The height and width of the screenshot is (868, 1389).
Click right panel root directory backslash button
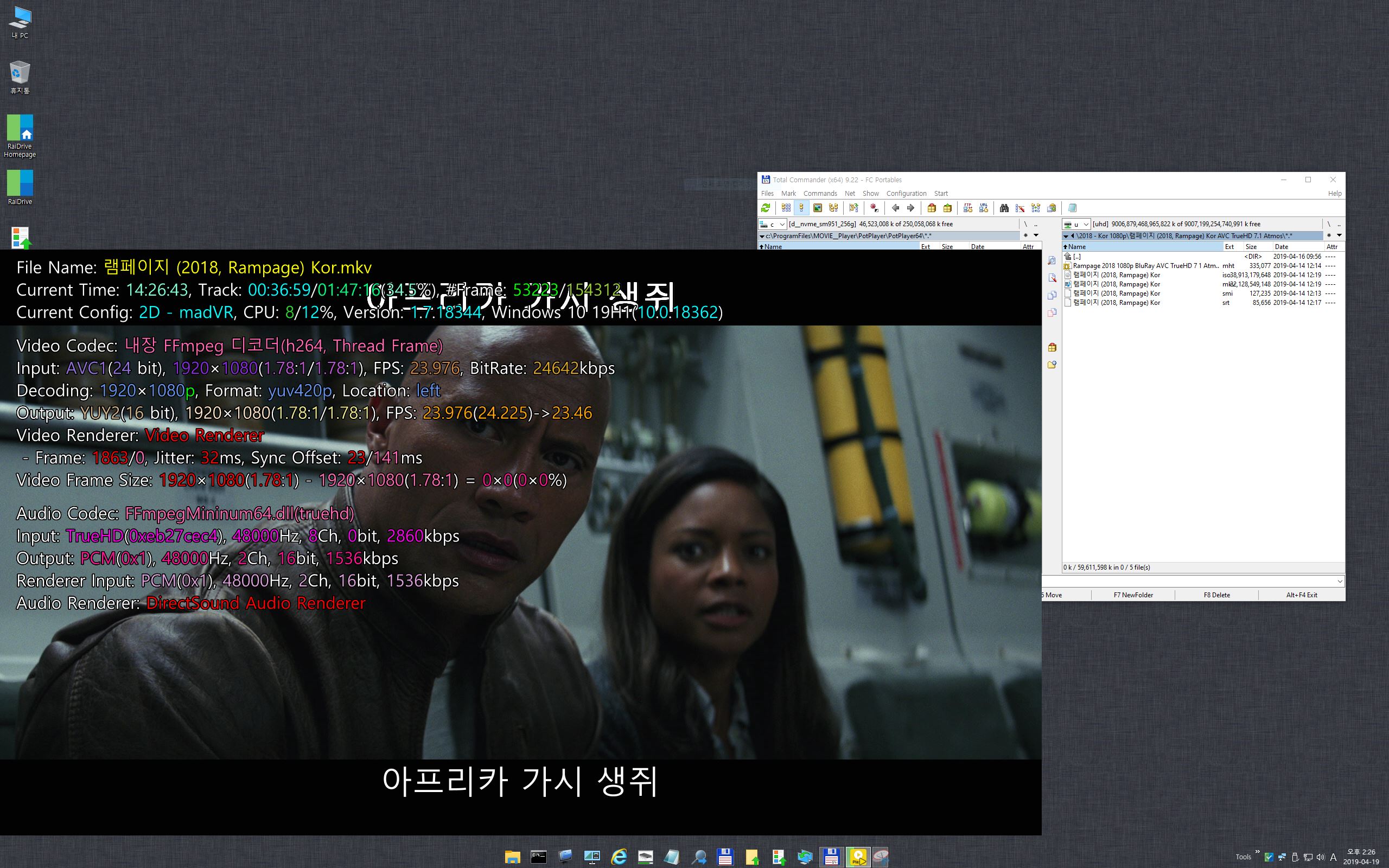(1328, 224)
